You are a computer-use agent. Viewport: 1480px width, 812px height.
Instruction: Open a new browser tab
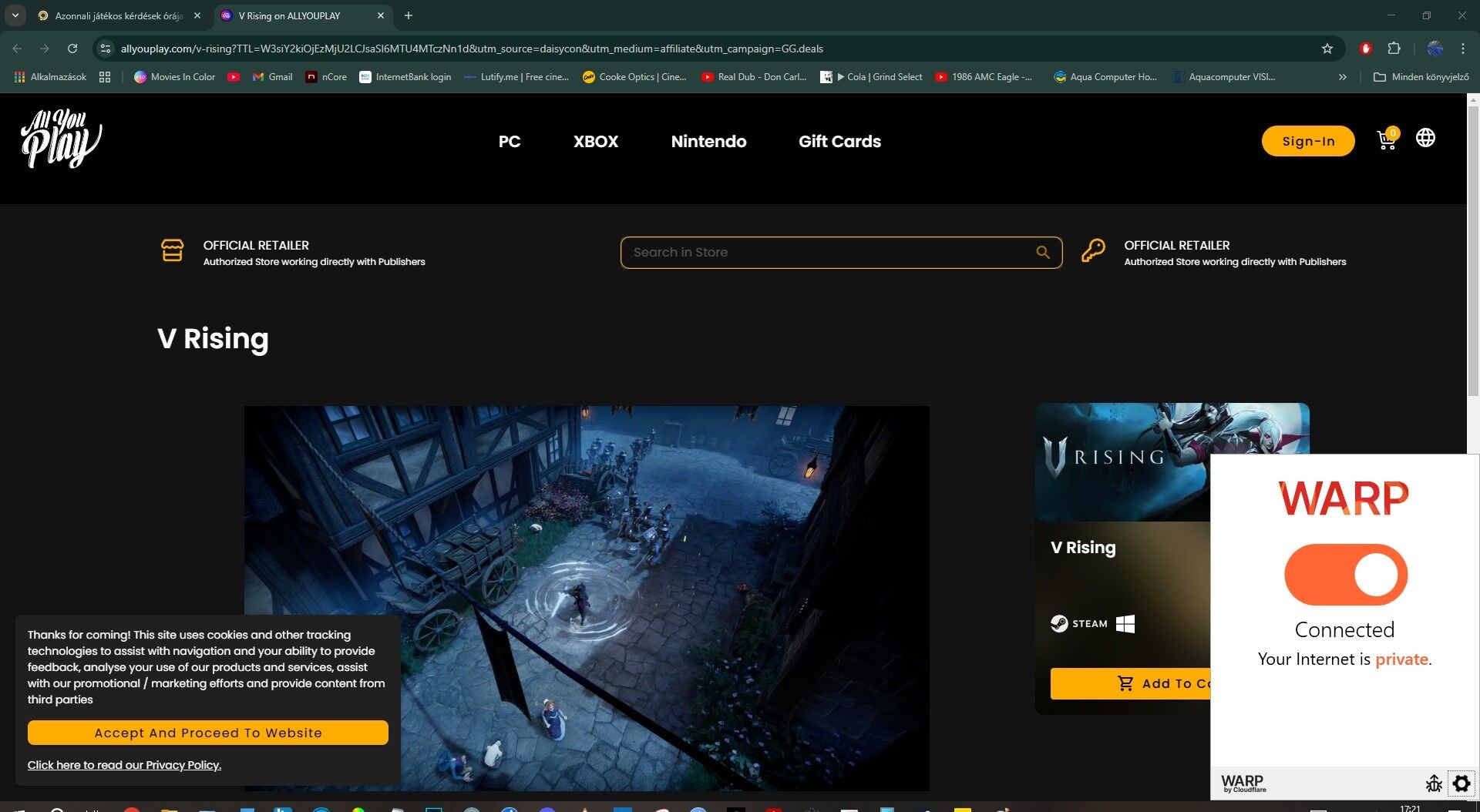click(x=409, y=15)
